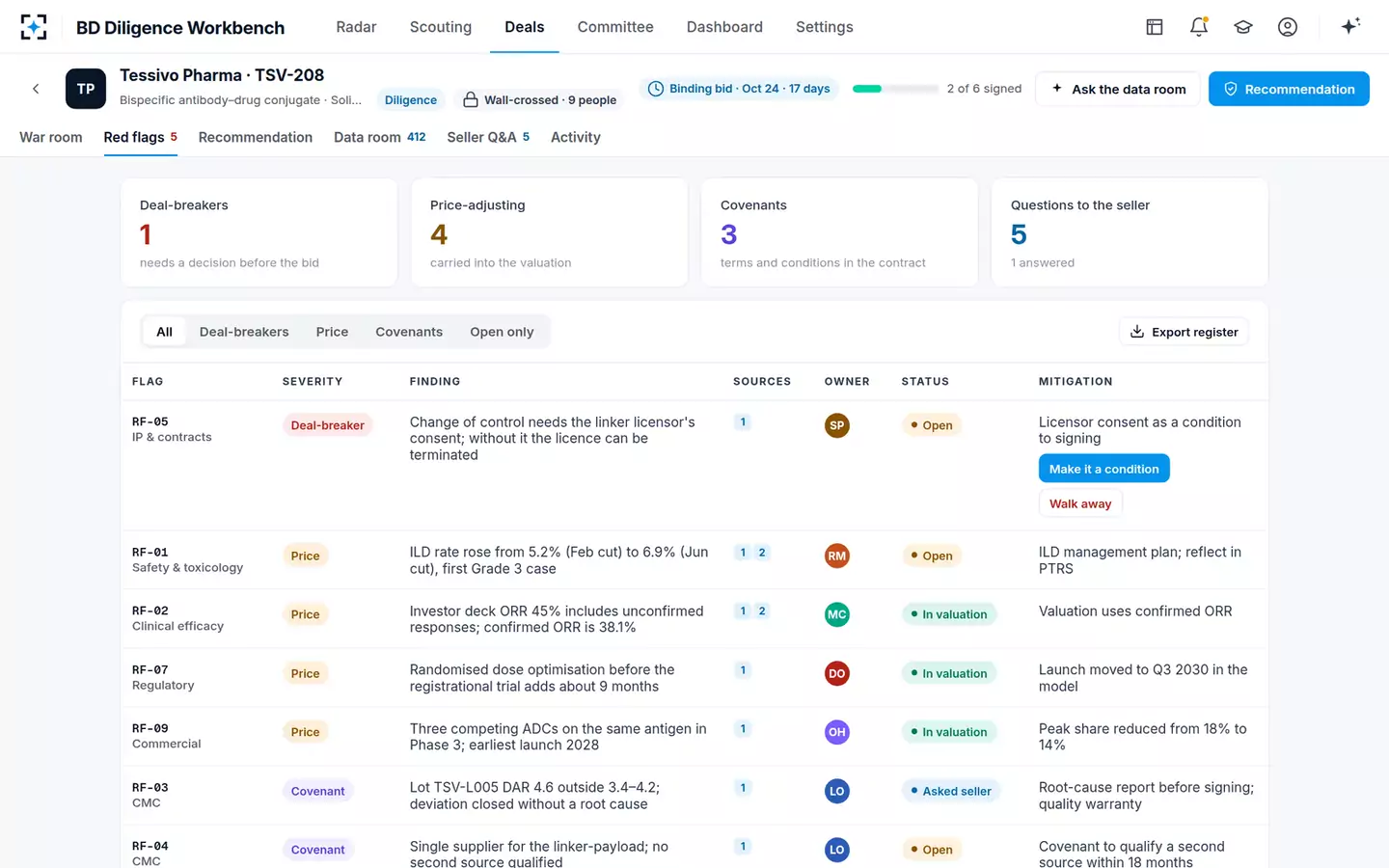Open the notifications bell
The width and height of the screenshot is (1389, 868).
point(1199,27)
